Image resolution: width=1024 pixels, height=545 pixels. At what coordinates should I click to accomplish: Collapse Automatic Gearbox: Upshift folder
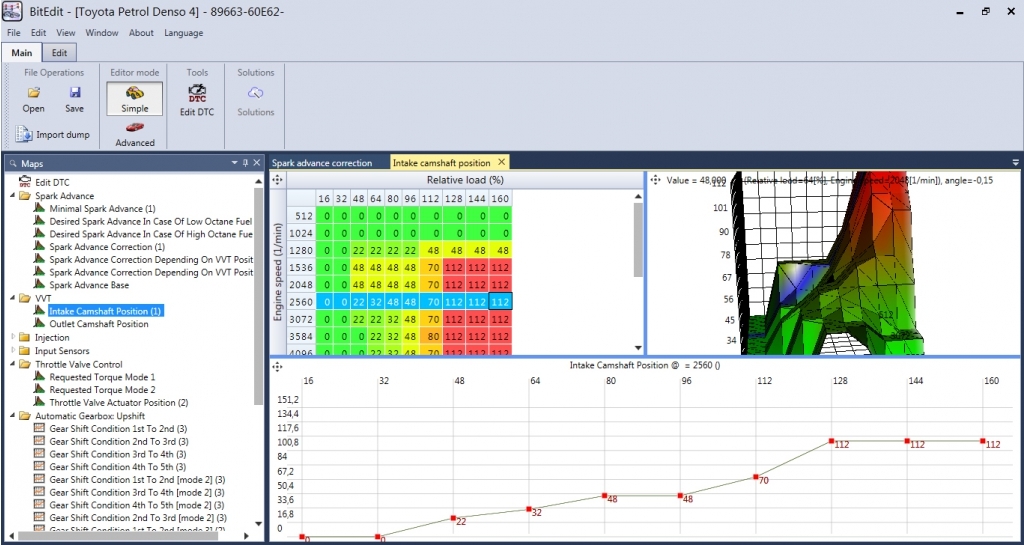(14, 416)
